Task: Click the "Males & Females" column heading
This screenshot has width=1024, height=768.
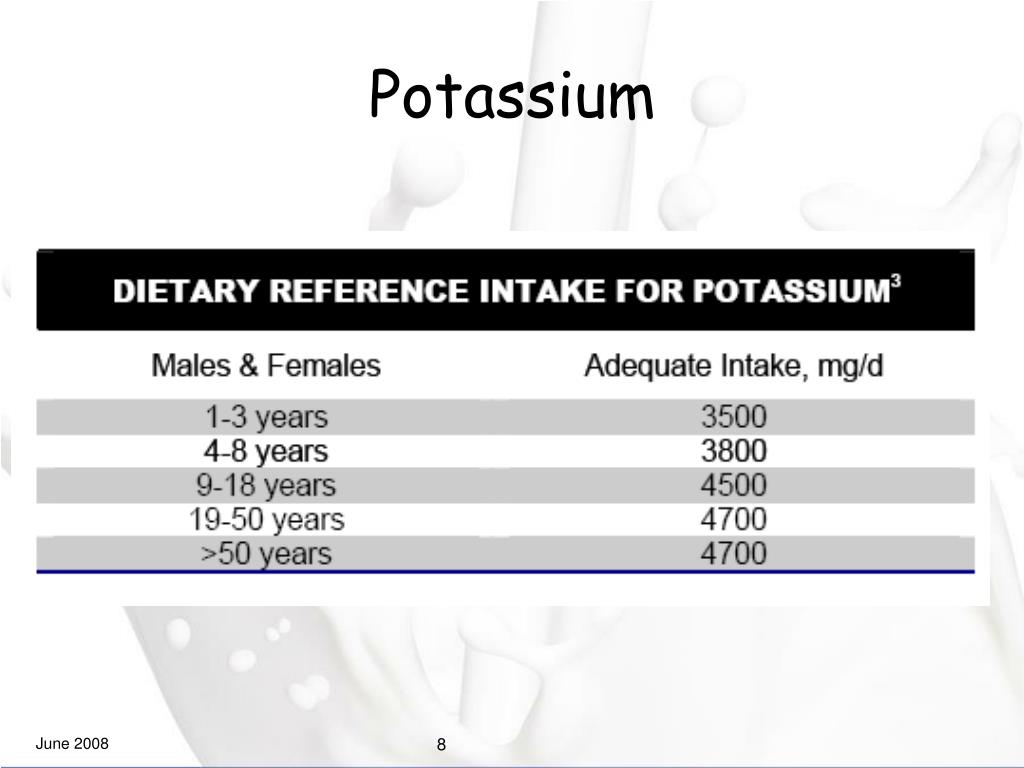Action: click(x=266, y=365)
